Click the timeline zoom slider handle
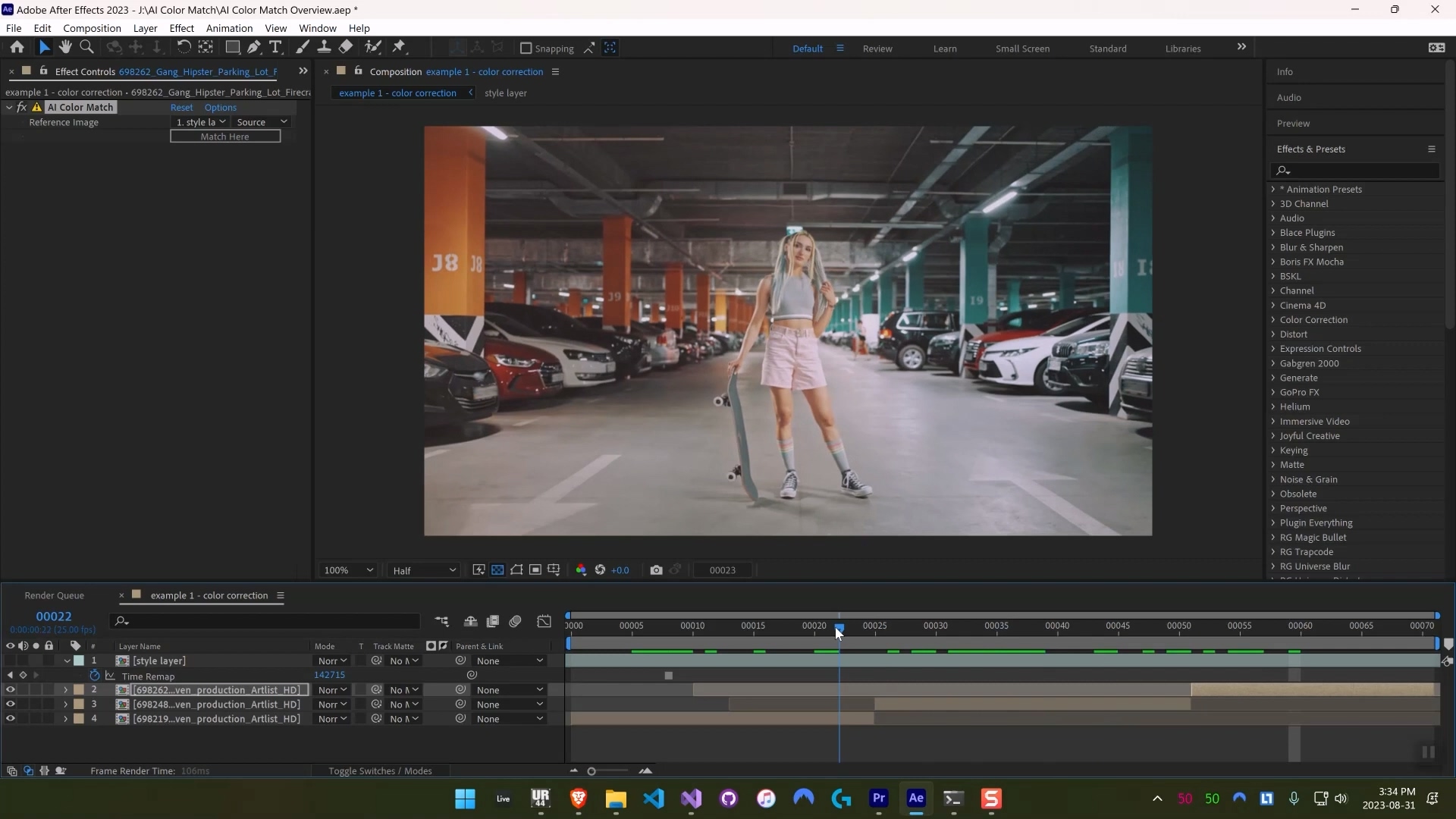The image size is (1456, 819). 591,771
